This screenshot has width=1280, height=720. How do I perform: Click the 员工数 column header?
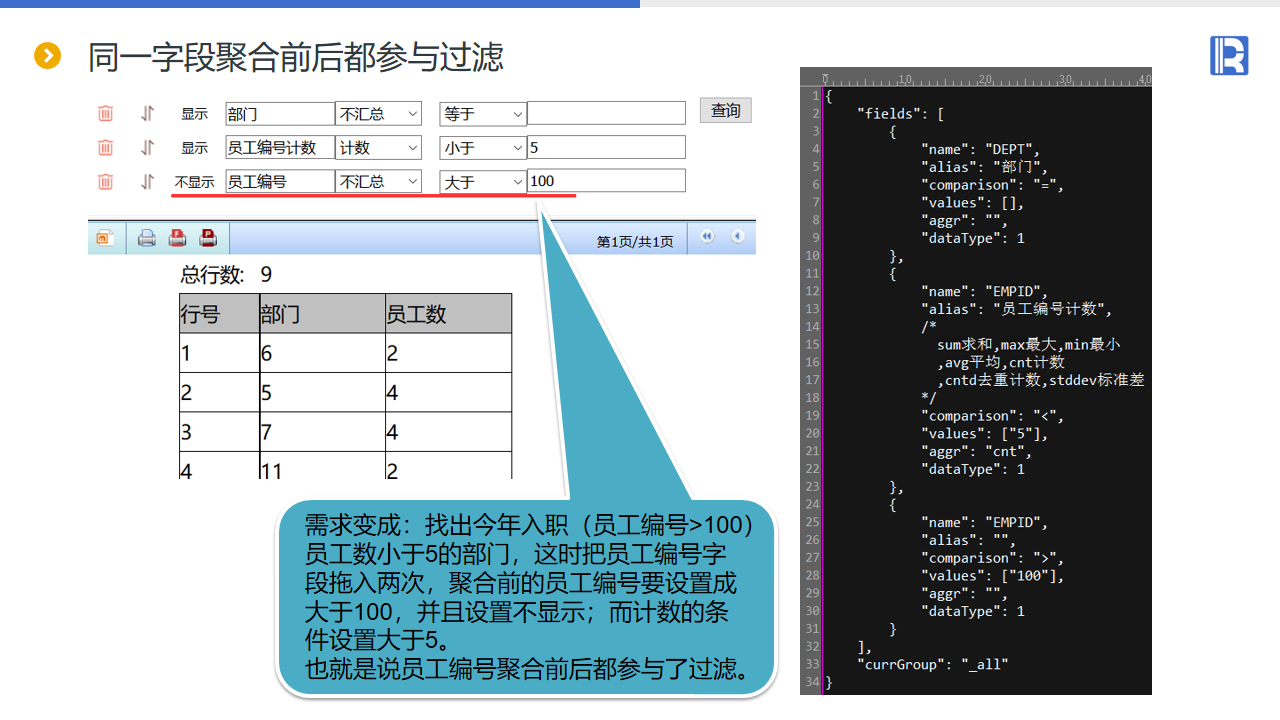tap(448, 314)
